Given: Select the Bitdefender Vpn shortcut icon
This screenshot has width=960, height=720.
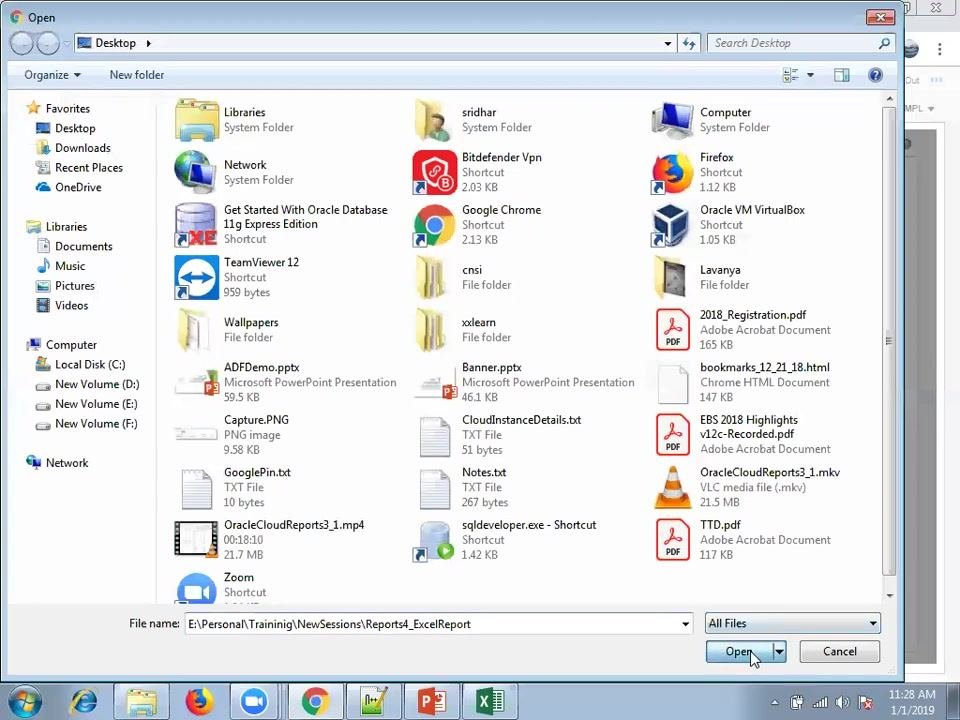Looking at the screenshot, I should [434, 173].
